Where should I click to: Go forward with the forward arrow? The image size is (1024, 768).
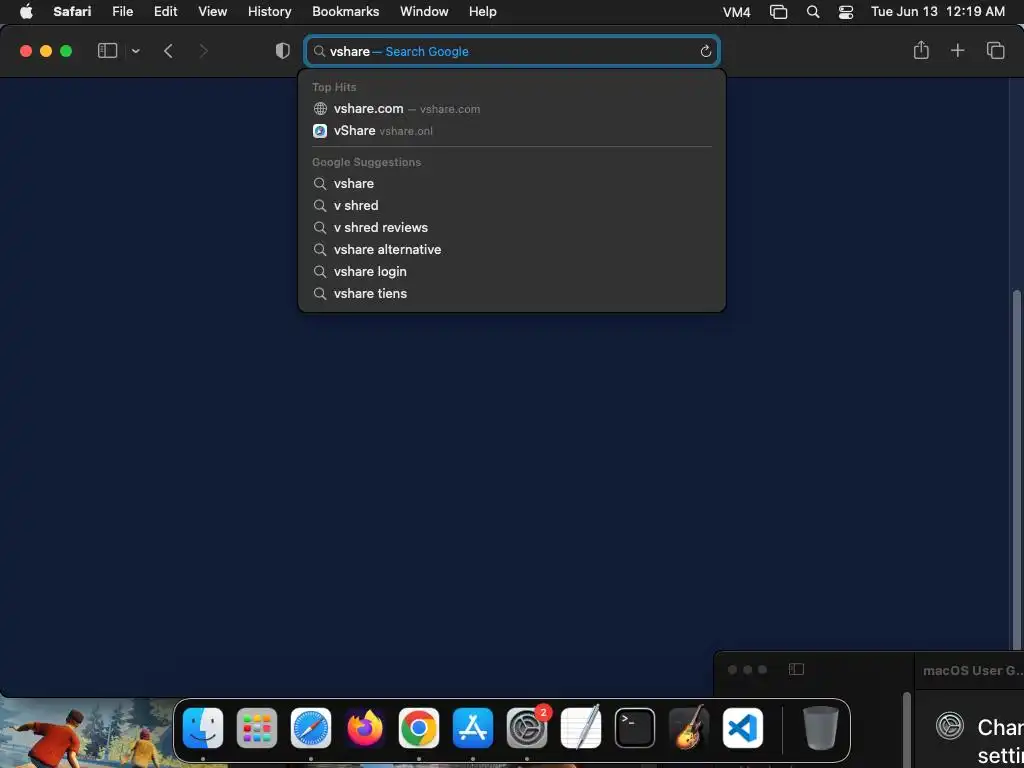[x=204, y=51]
